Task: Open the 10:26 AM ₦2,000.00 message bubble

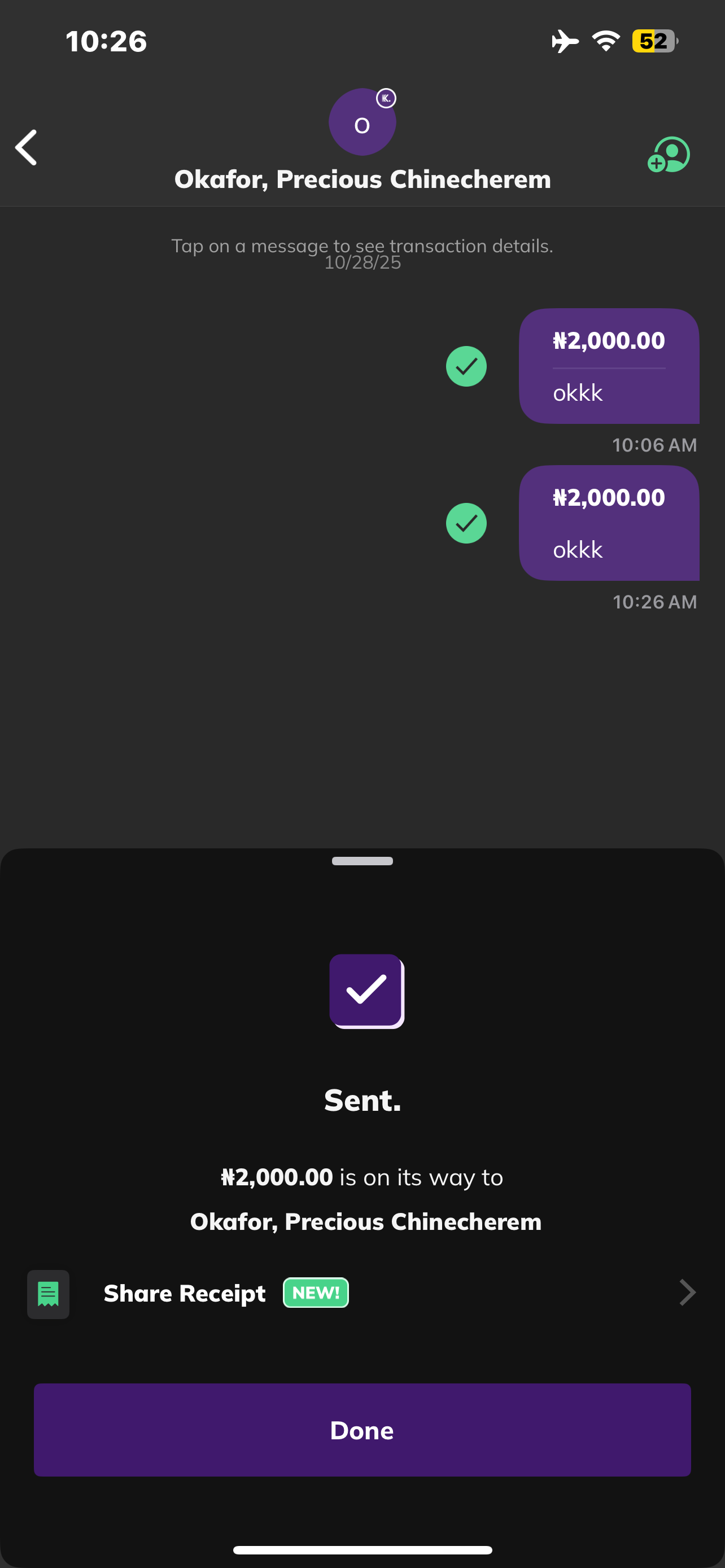Action: coord(609,523)
